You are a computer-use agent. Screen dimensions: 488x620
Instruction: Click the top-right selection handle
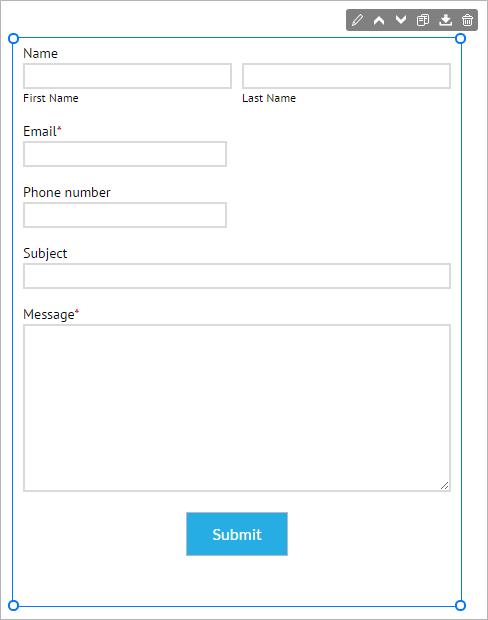460,38
